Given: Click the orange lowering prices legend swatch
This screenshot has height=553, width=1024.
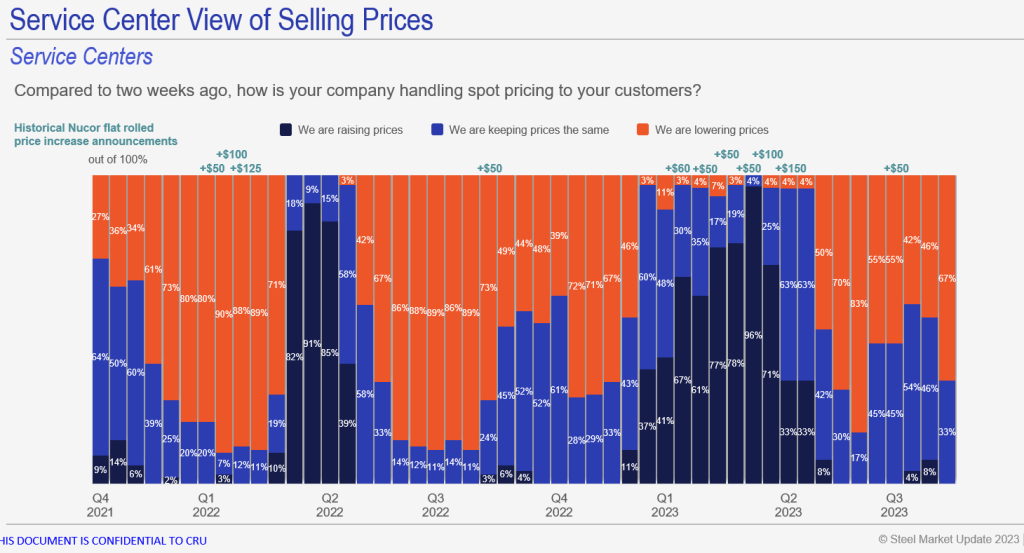Looking at the screenshot, I should (x=642, y=130).
